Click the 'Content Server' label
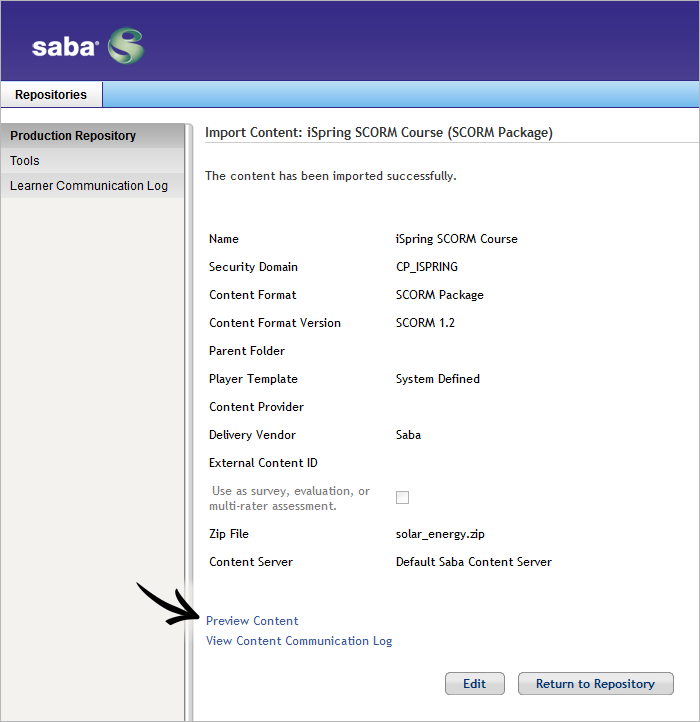 click(x=251, y=562)
